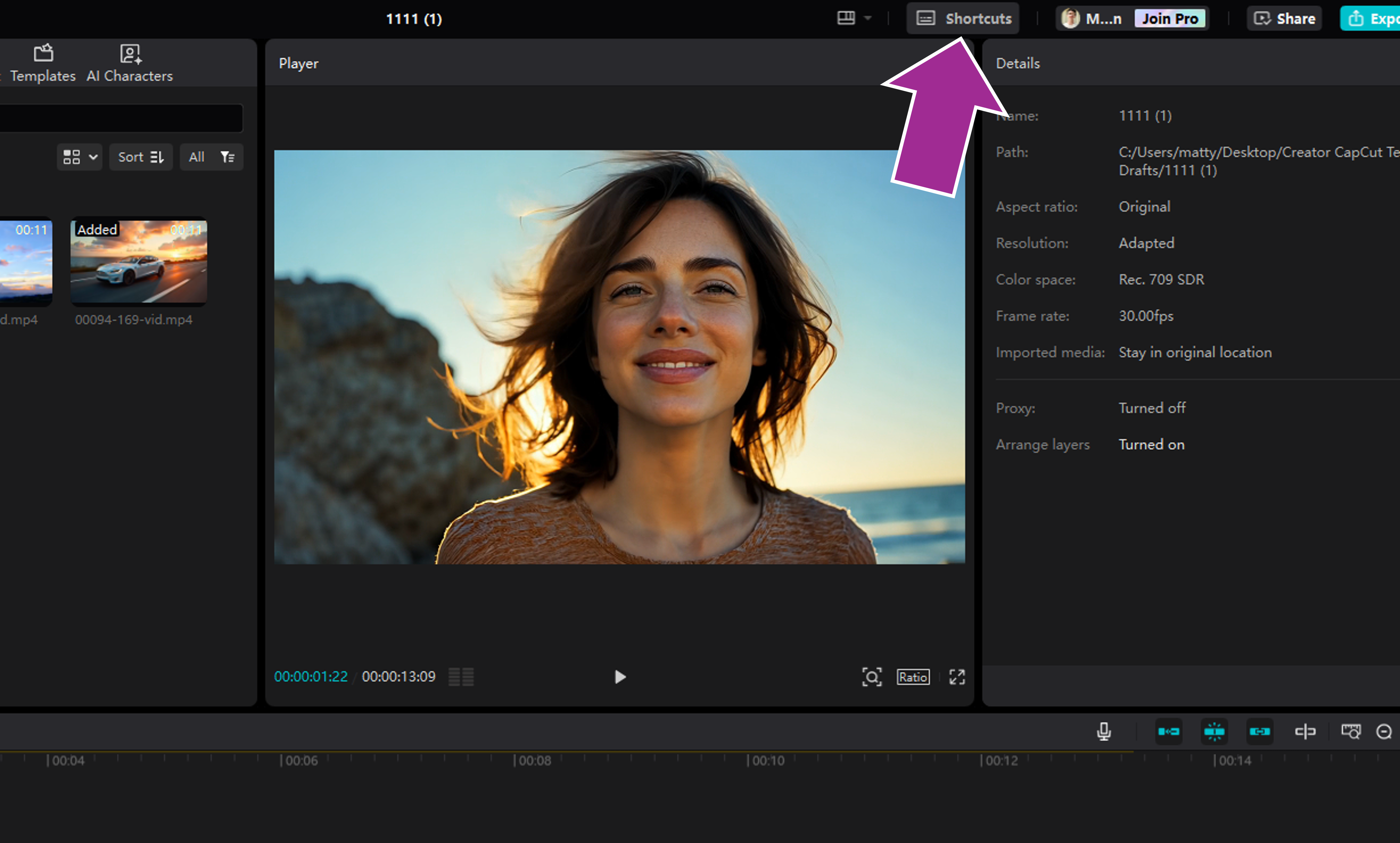Screen dimensions: 1400x843
Task: Open the Sort dropdown
Action: [x=140, y=157]
